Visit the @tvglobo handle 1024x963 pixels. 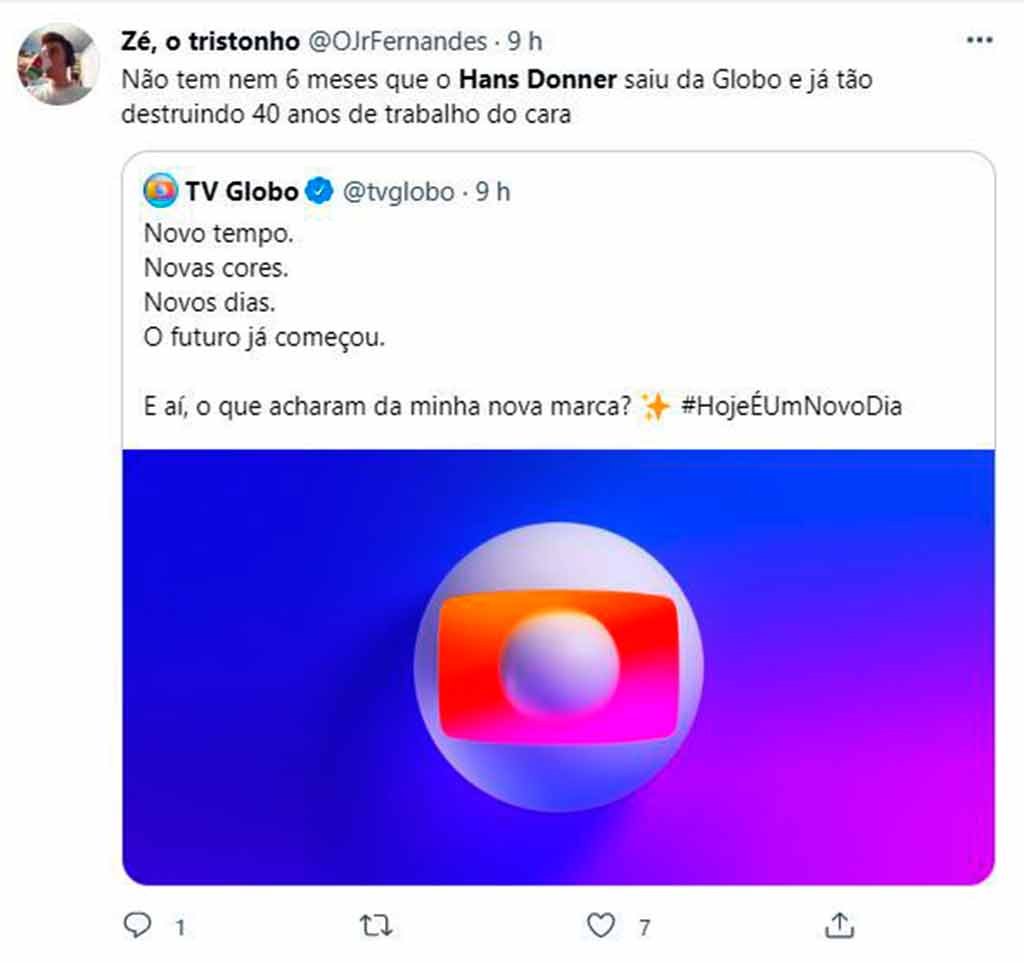pyautogui.click(x=398, y=192)
